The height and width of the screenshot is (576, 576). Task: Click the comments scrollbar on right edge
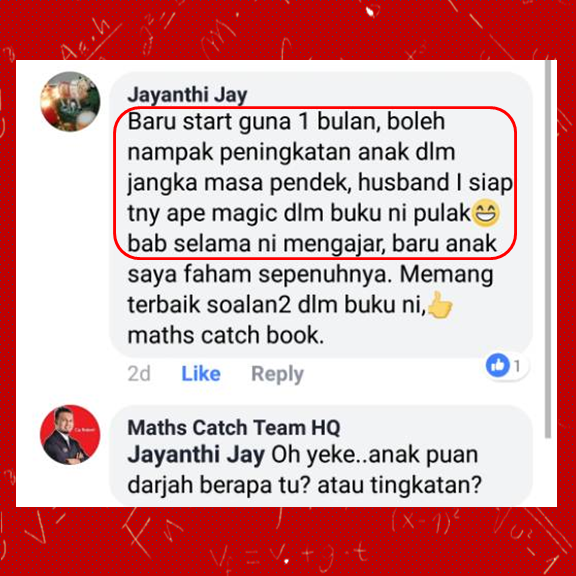[548, 249]
